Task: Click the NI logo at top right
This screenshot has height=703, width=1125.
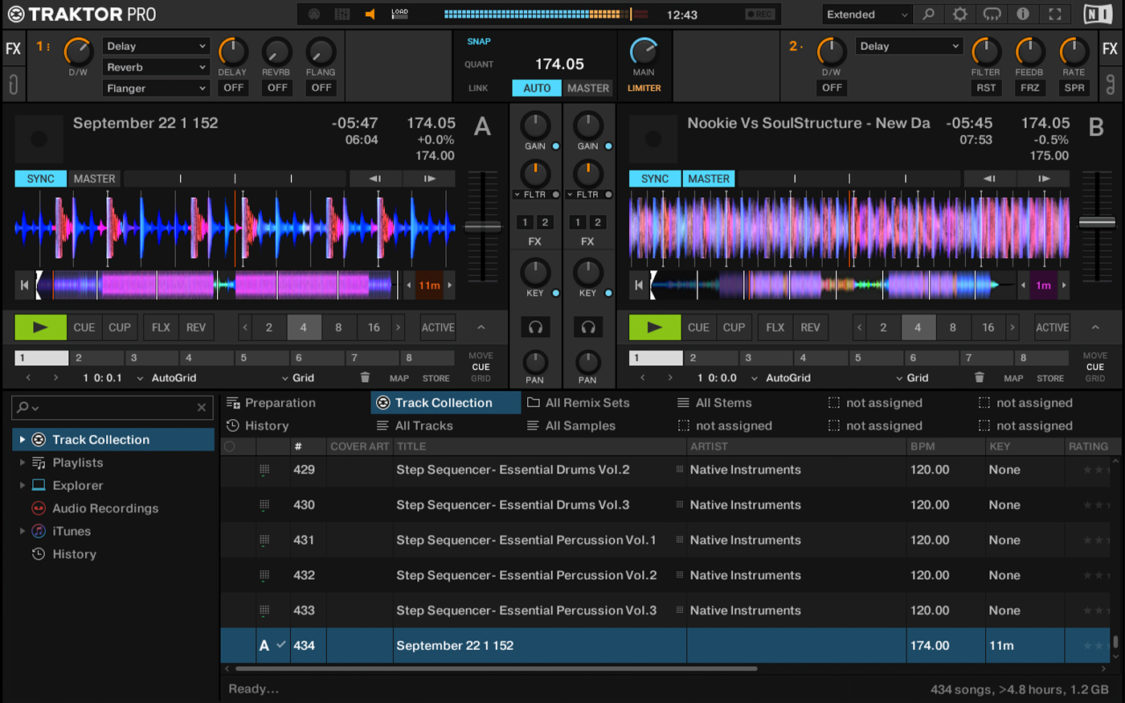Action: tap(1100, 14)
